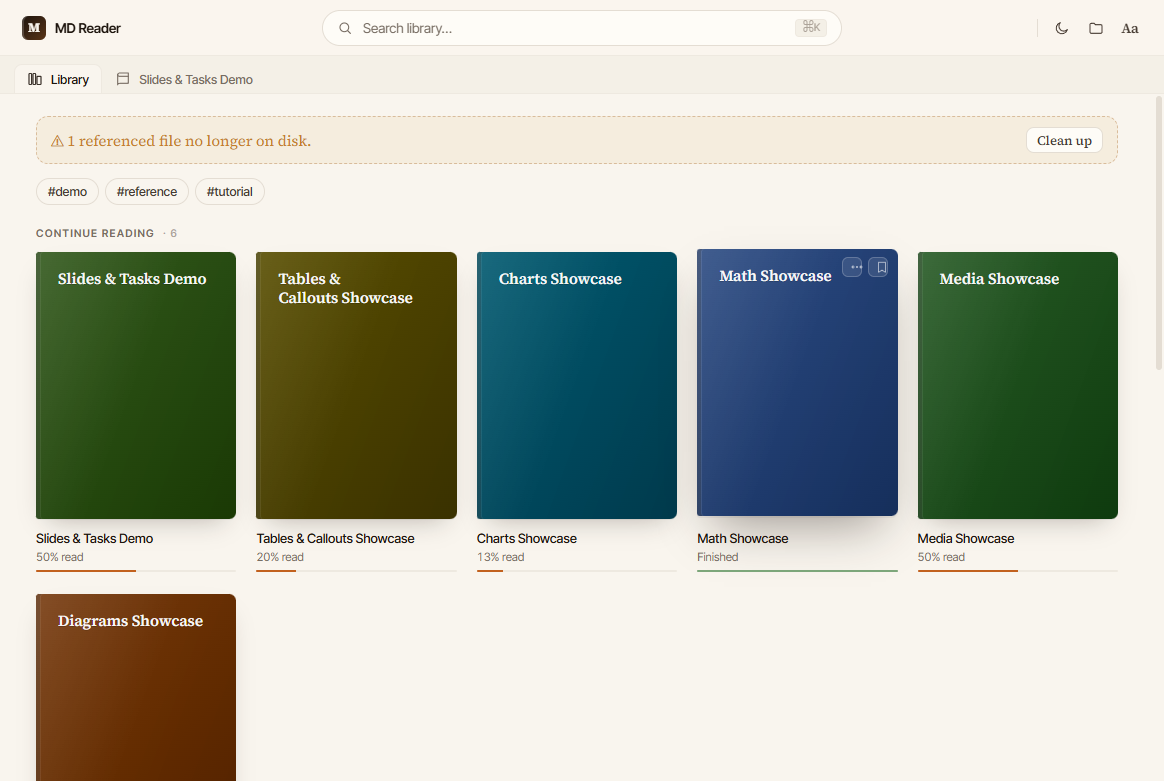Filter by #reference tag

click(x=147, y=192)
